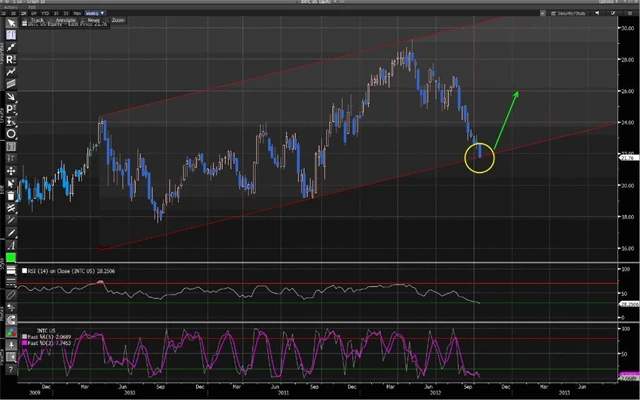Select the Max time range
Viewport: 640px width, 400px height.
tap(77, 13)
